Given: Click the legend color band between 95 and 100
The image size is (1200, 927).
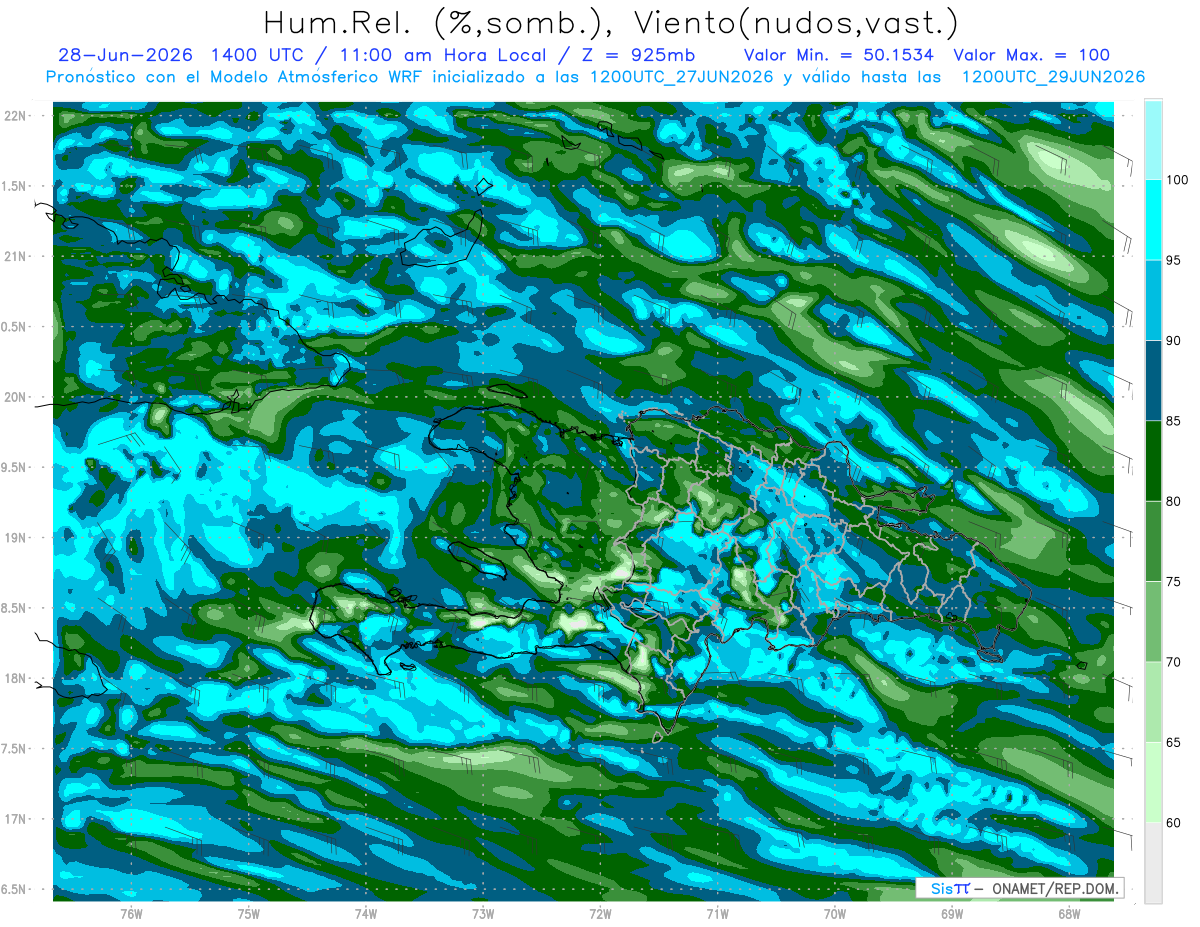Looking at the screenshot, I should click(1153, 220).
